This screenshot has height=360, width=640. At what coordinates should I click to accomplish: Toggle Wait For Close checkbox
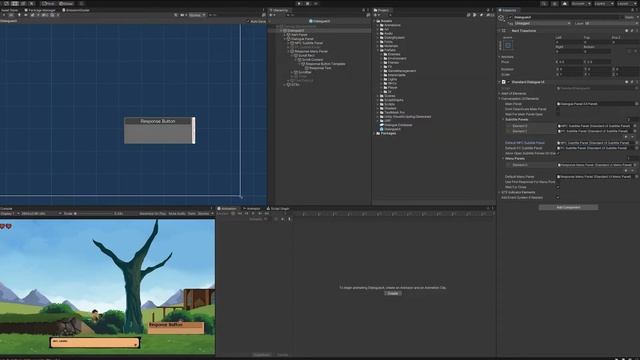pos(558,187)
